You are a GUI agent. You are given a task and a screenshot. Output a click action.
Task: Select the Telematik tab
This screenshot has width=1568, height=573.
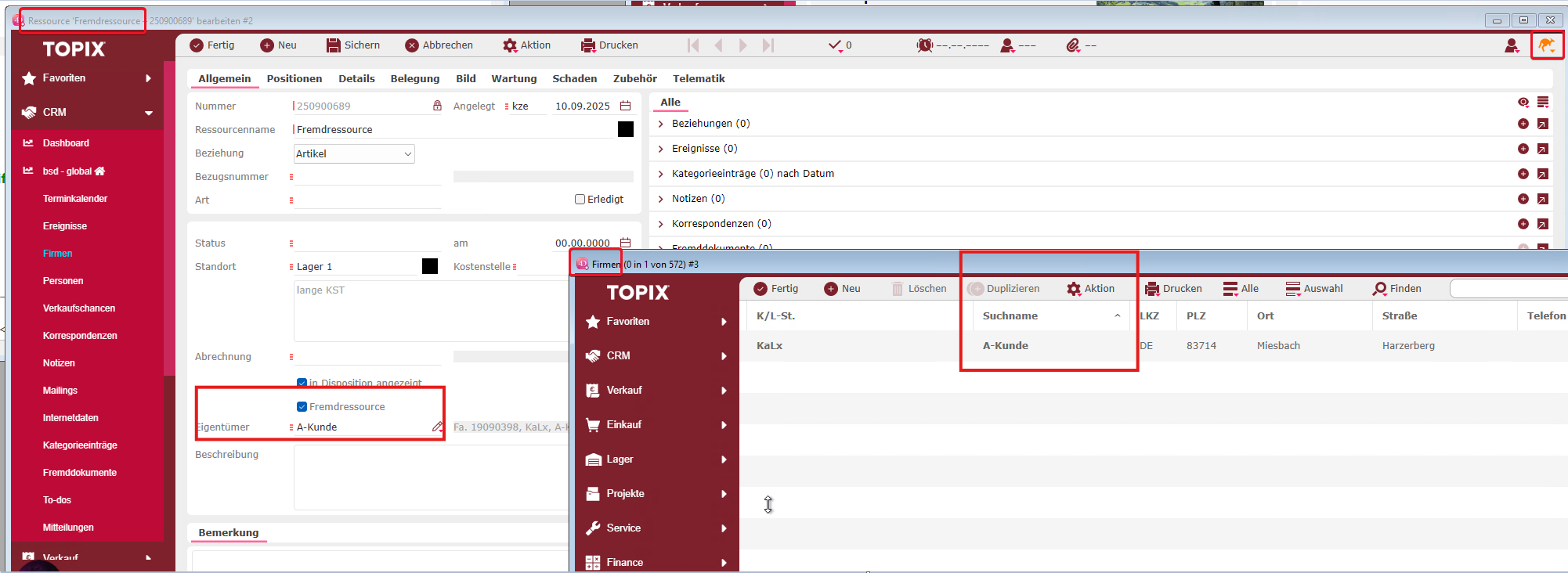pos(699,78)
